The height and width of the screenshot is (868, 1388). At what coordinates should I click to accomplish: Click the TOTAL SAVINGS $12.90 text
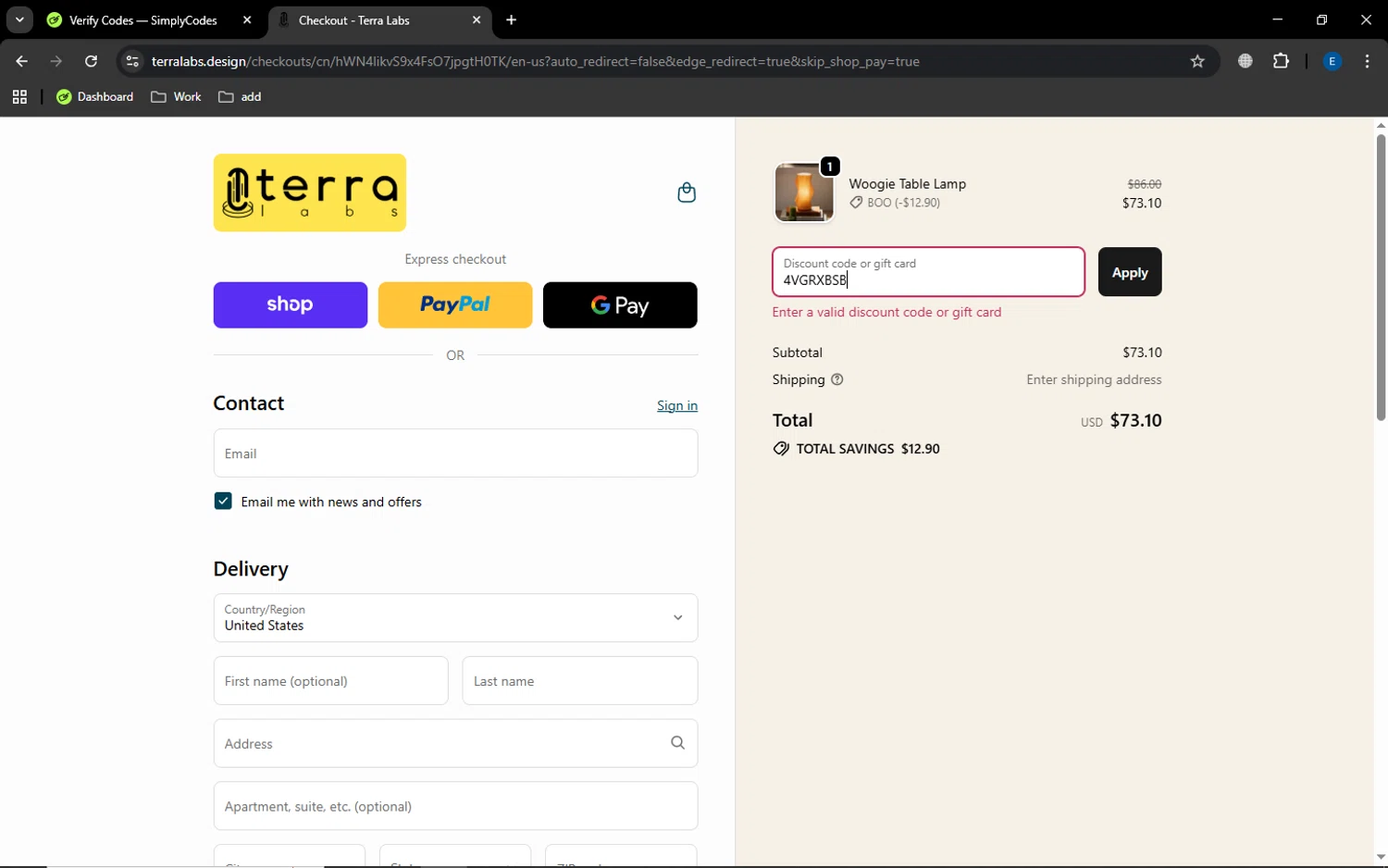click(868, 449)
